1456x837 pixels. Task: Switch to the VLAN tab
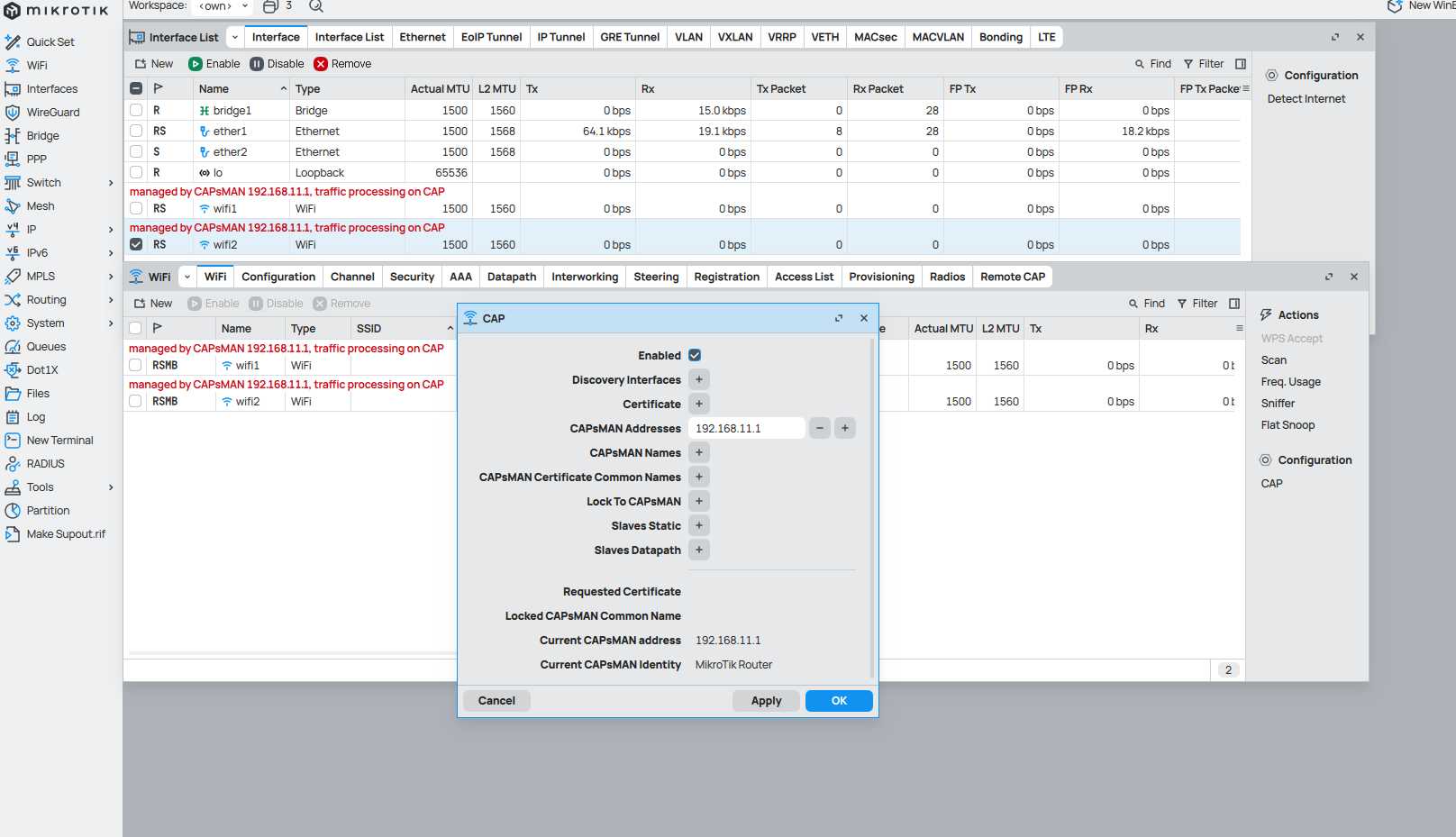688,37
